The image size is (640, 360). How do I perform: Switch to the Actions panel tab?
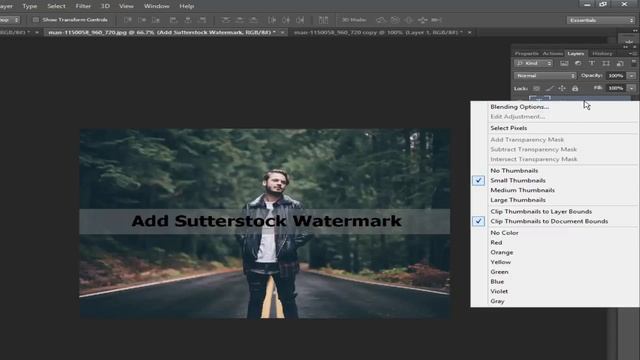coord(552,53)
